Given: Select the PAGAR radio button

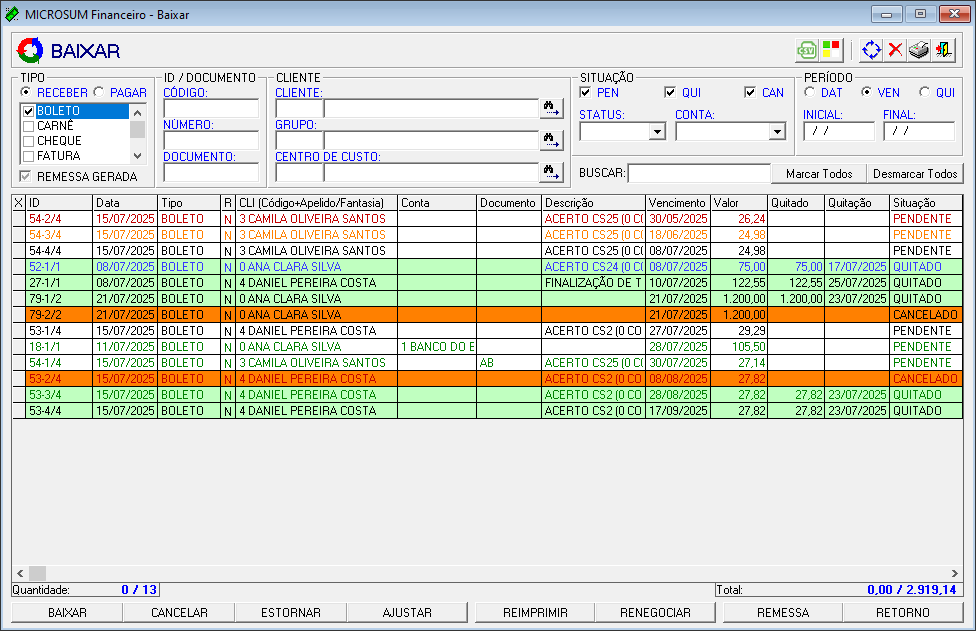Looking at the screenshot, I should (99, 93).
